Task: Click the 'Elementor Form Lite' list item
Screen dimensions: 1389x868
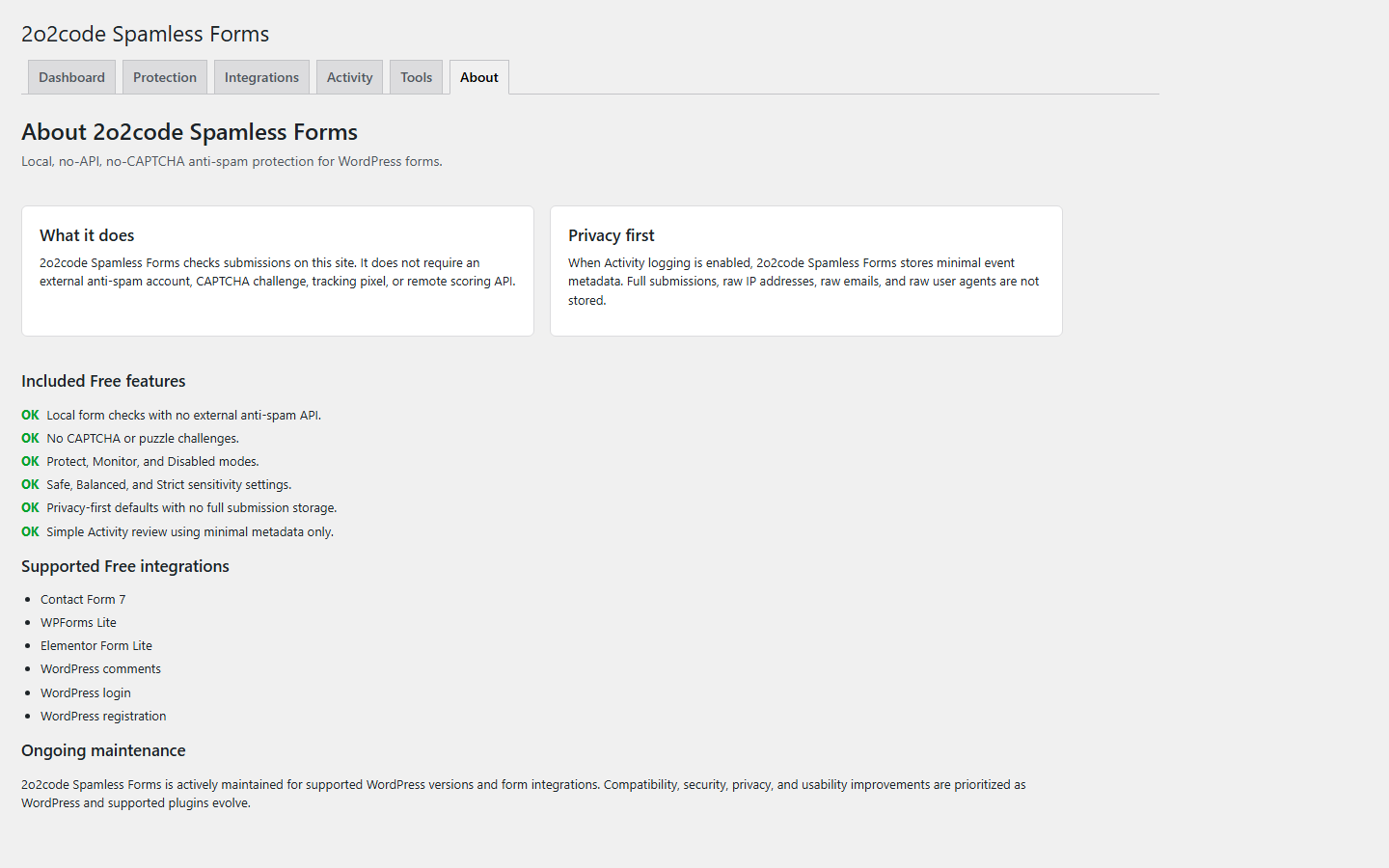Action: point(96,646)
